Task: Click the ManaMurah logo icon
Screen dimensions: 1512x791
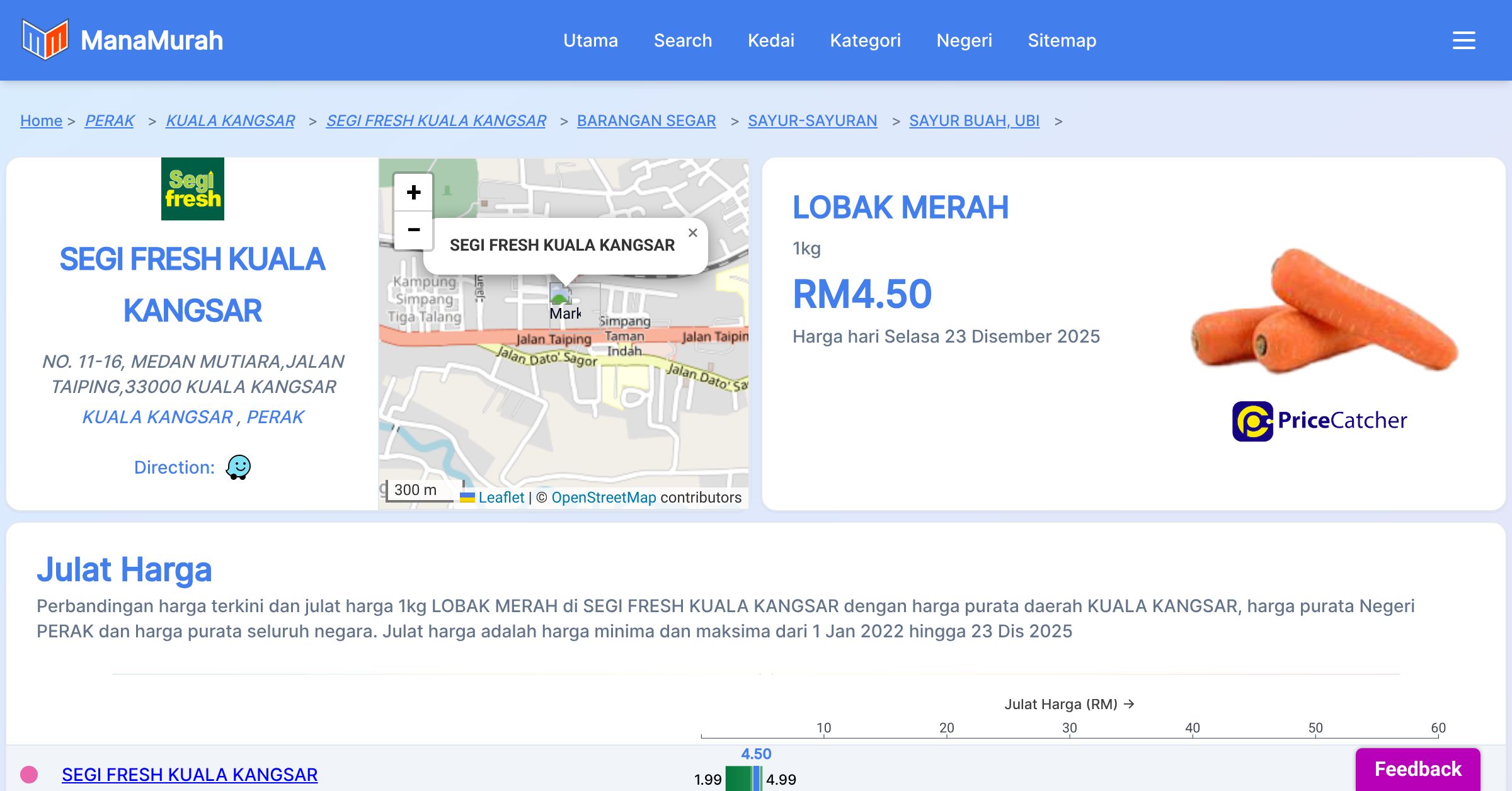Action: coord(45,40)
